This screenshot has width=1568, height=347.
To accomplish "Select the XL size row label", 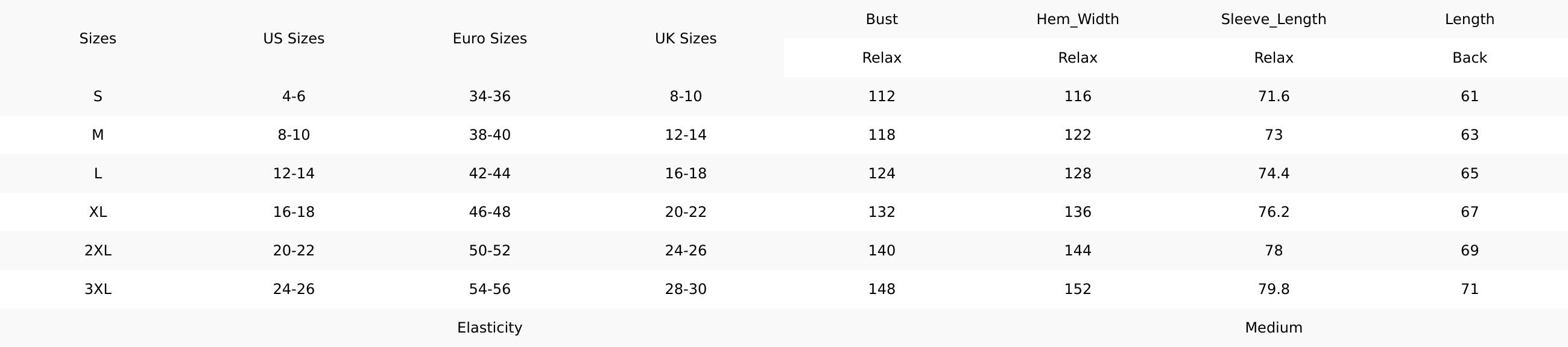I will click(97, 211).
